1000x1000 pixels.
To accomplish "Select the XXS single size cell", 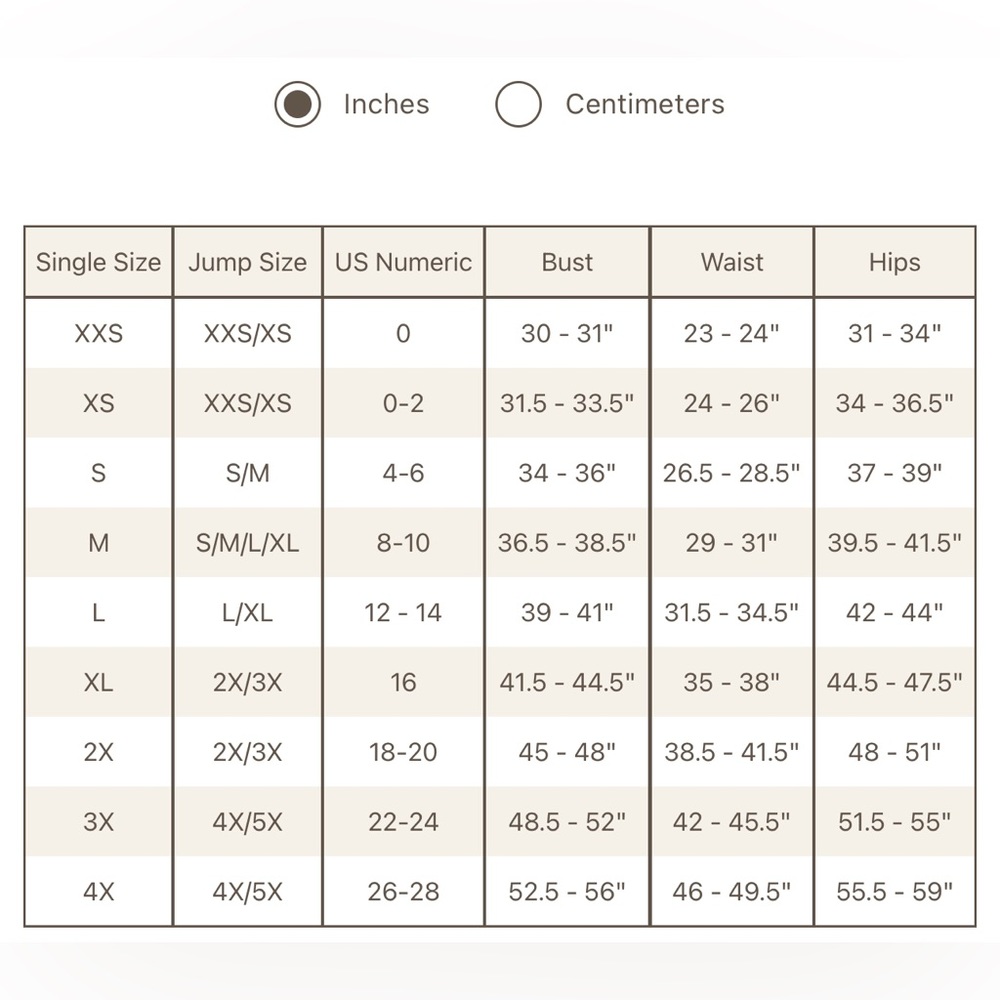I will point(98,334).
